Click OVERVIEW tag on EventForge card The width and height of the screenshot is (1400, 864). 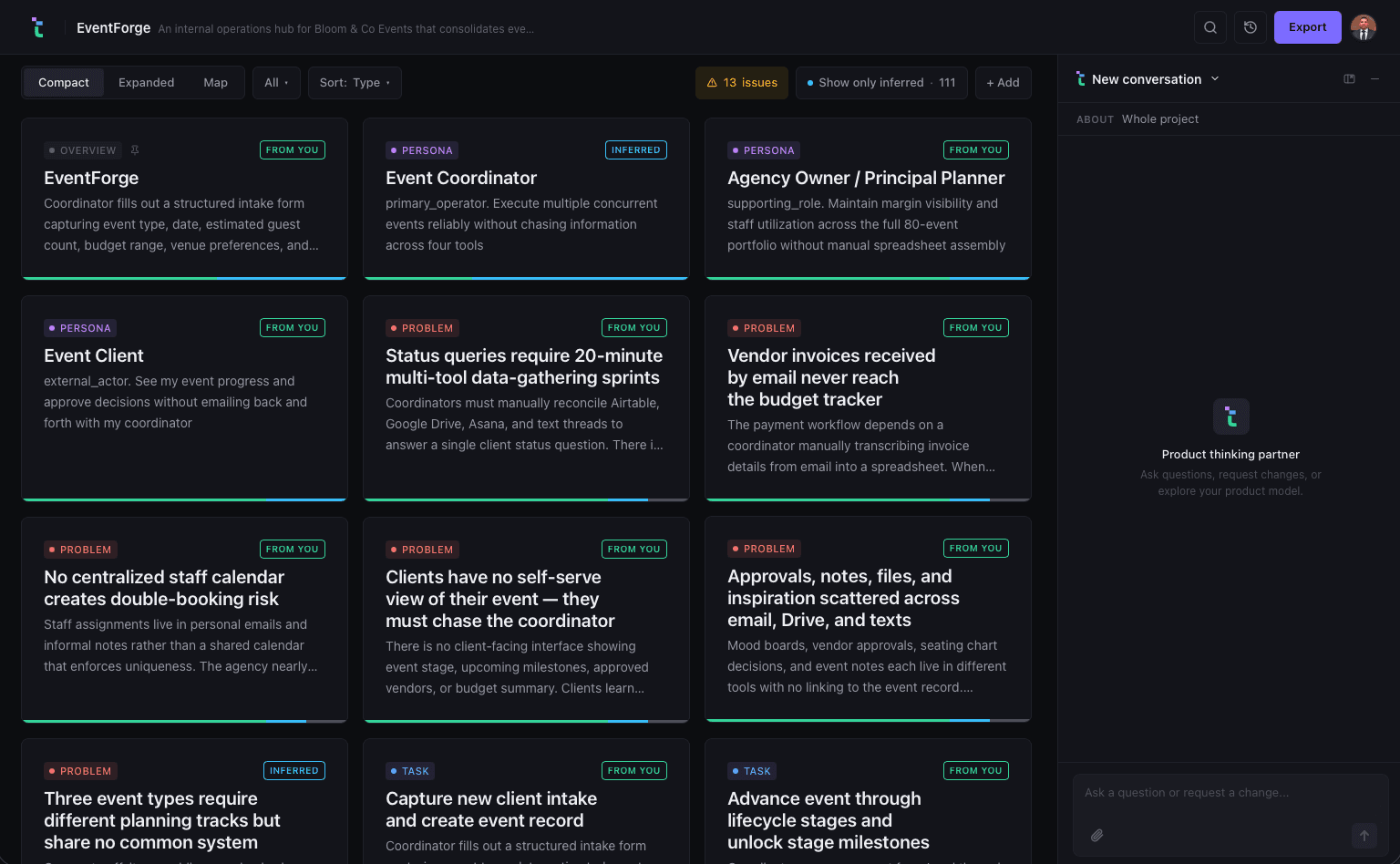pos(83,150)
